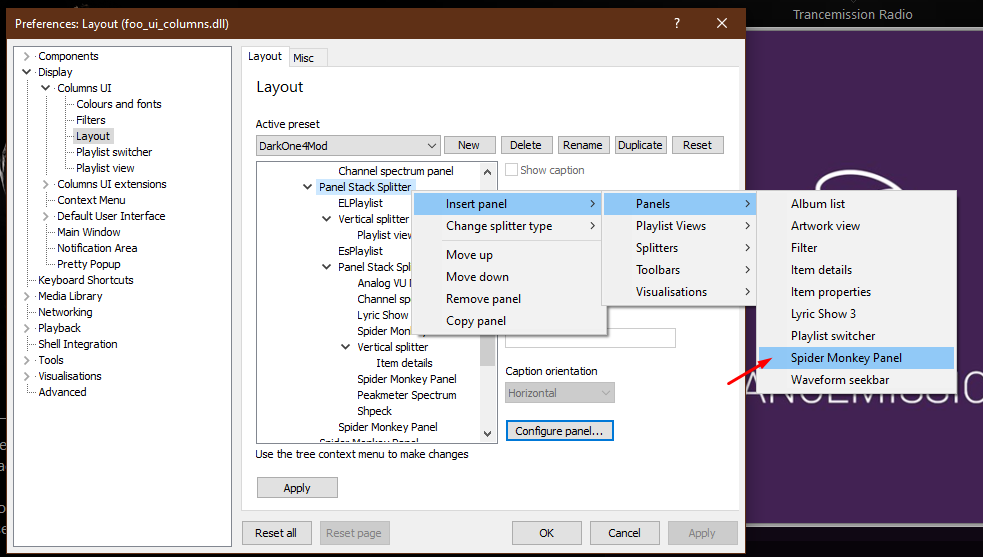Collapse the Columns UI tree node
The height and width of the screenshot is (557, 983).
click(x=46, y=88)
